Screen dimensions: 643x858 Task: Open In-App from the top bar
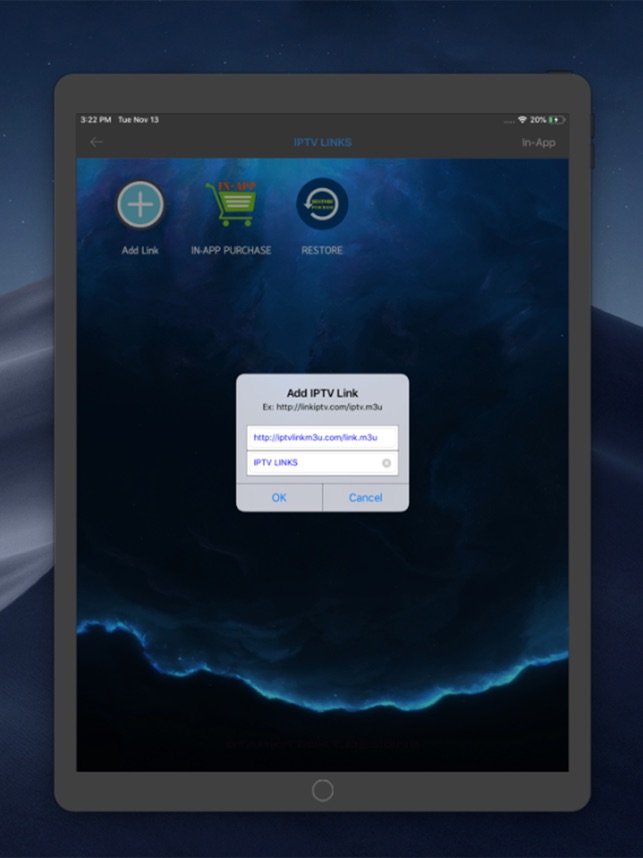(538, 143)
